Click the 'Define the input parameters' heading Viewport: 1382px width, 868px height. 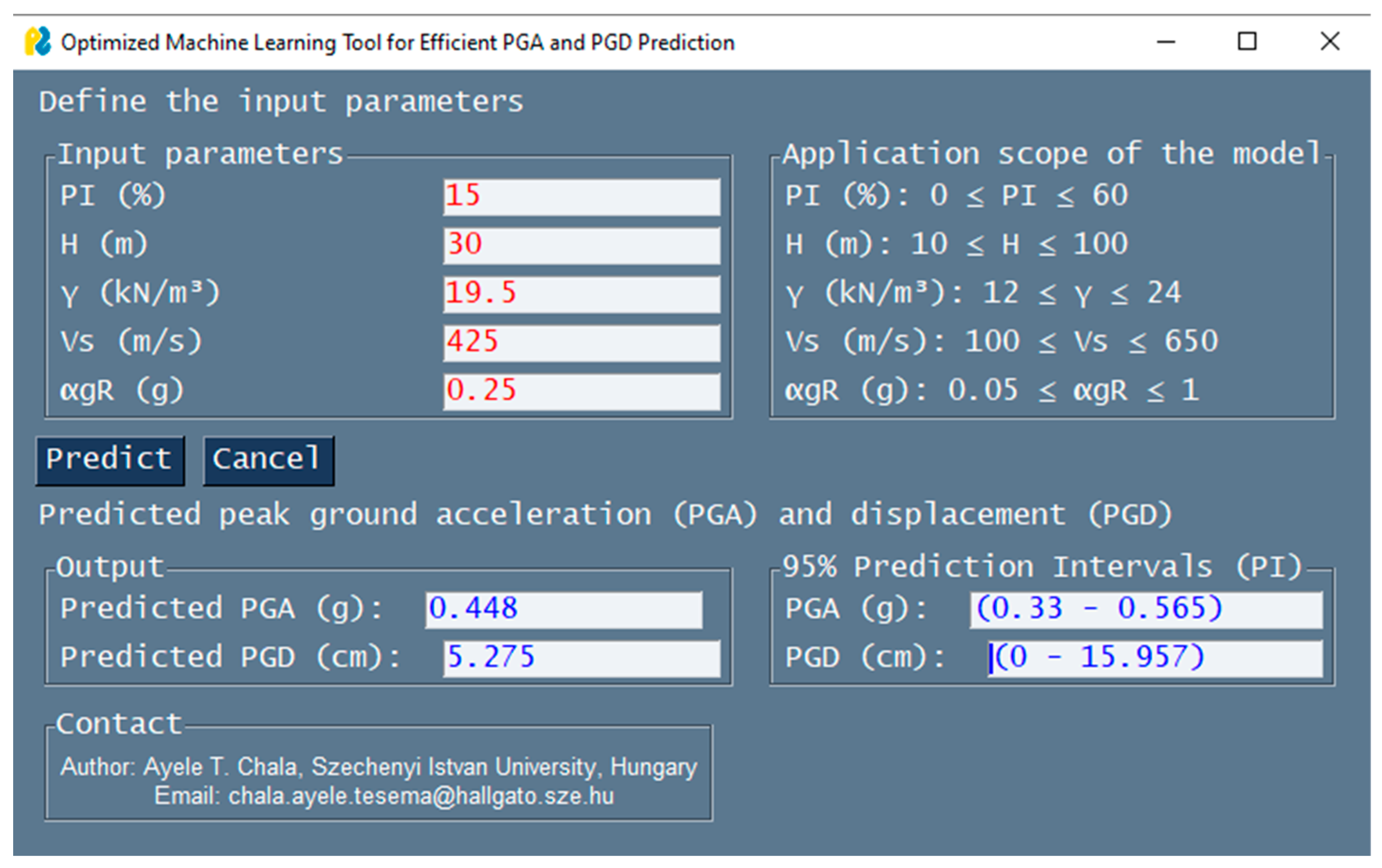(x=280, y=102)
